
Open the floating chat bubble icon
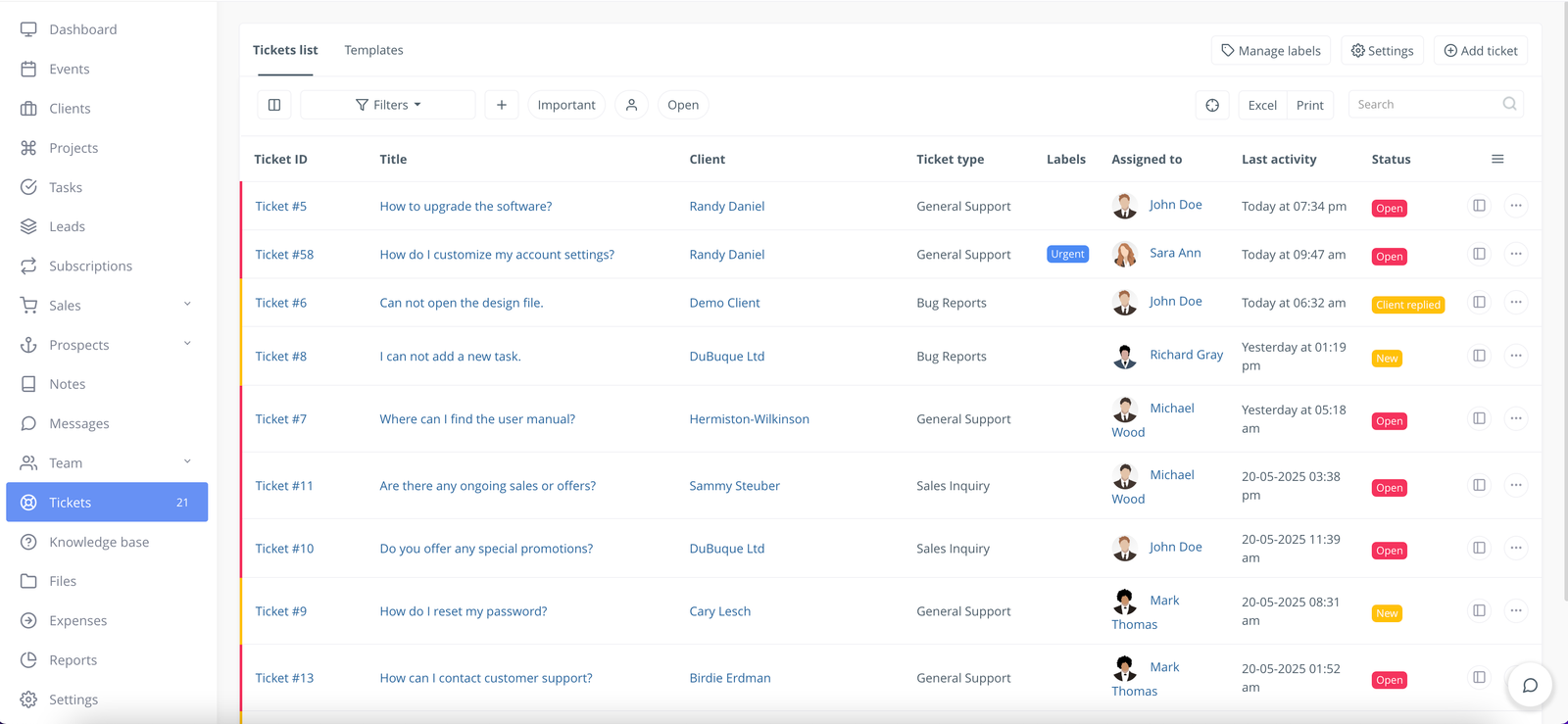coord(1529,685)
